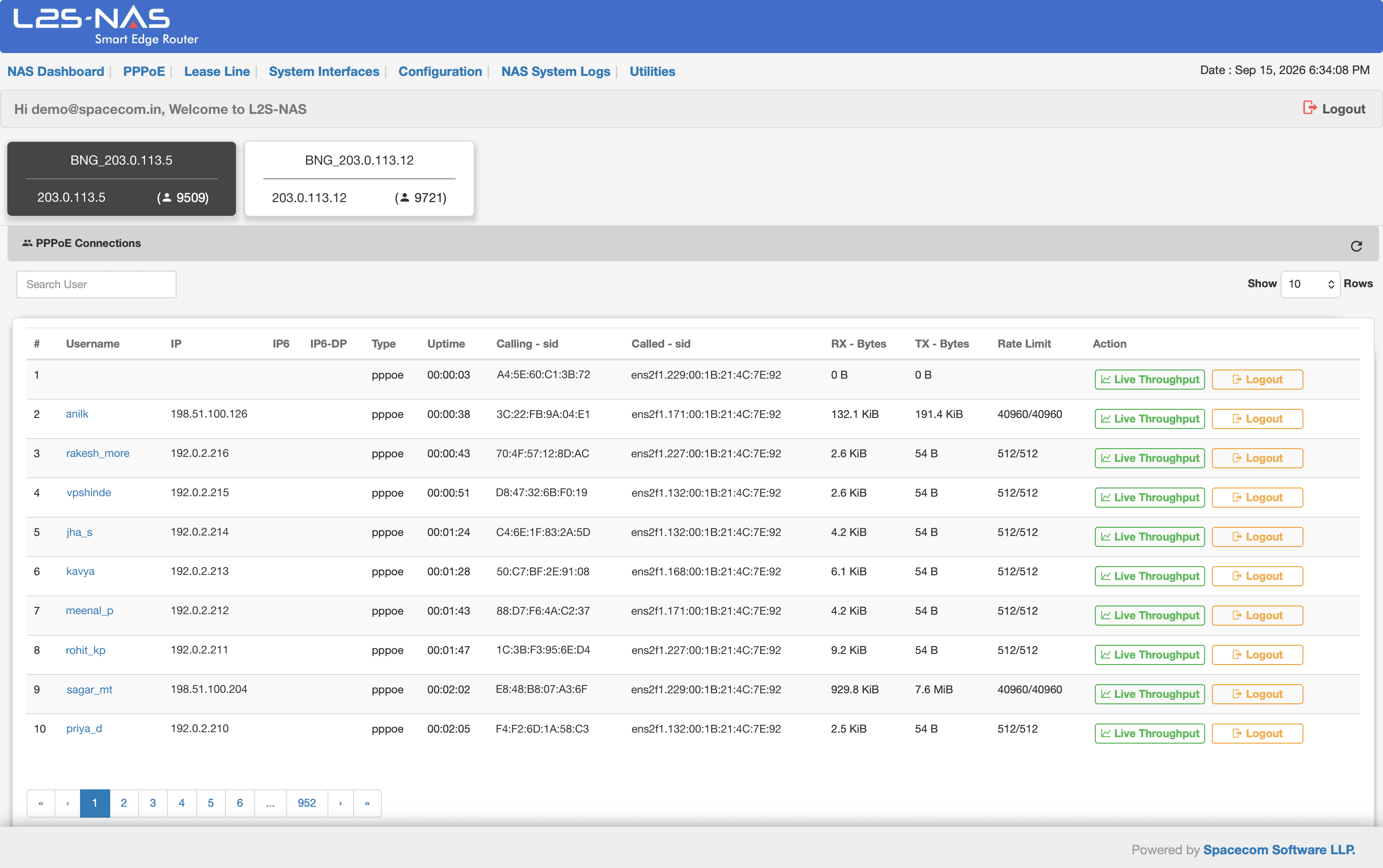Open username link vpshinde
1383x868 pixels.
click(88, 493)
